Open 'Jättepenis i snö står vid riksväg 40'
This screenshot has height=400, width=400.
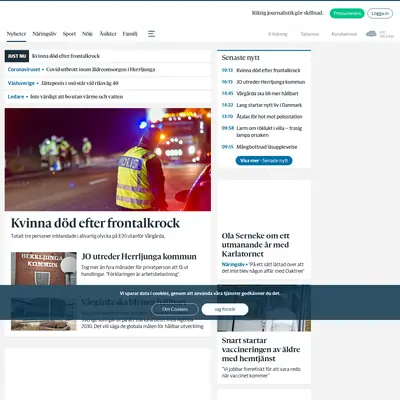(80, 83)
